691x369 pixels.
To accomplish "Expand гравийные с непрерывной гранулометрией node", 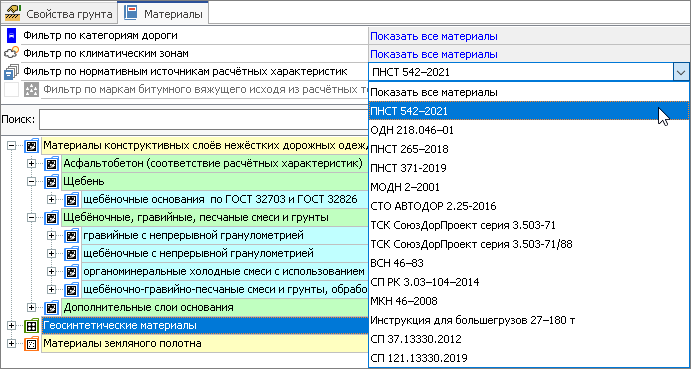I will tap(52, 235).
